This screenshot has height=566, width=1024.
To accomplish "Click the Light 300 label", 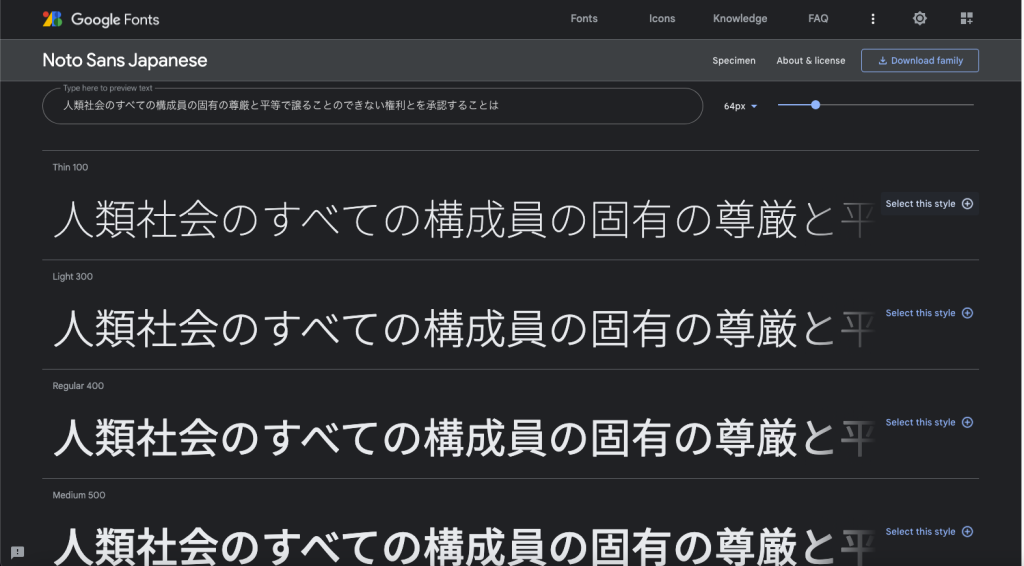I will (x=72, y=277).
